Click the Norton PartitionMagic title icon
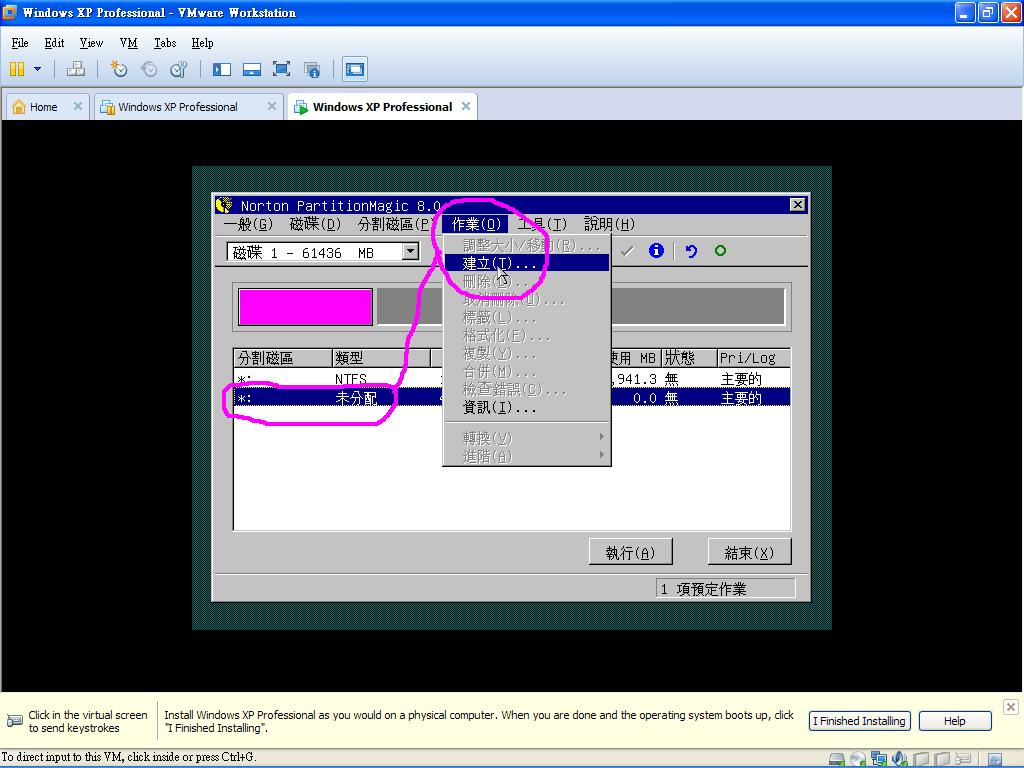This screenshot has height=768, width=1024. (x=224, y=205)
